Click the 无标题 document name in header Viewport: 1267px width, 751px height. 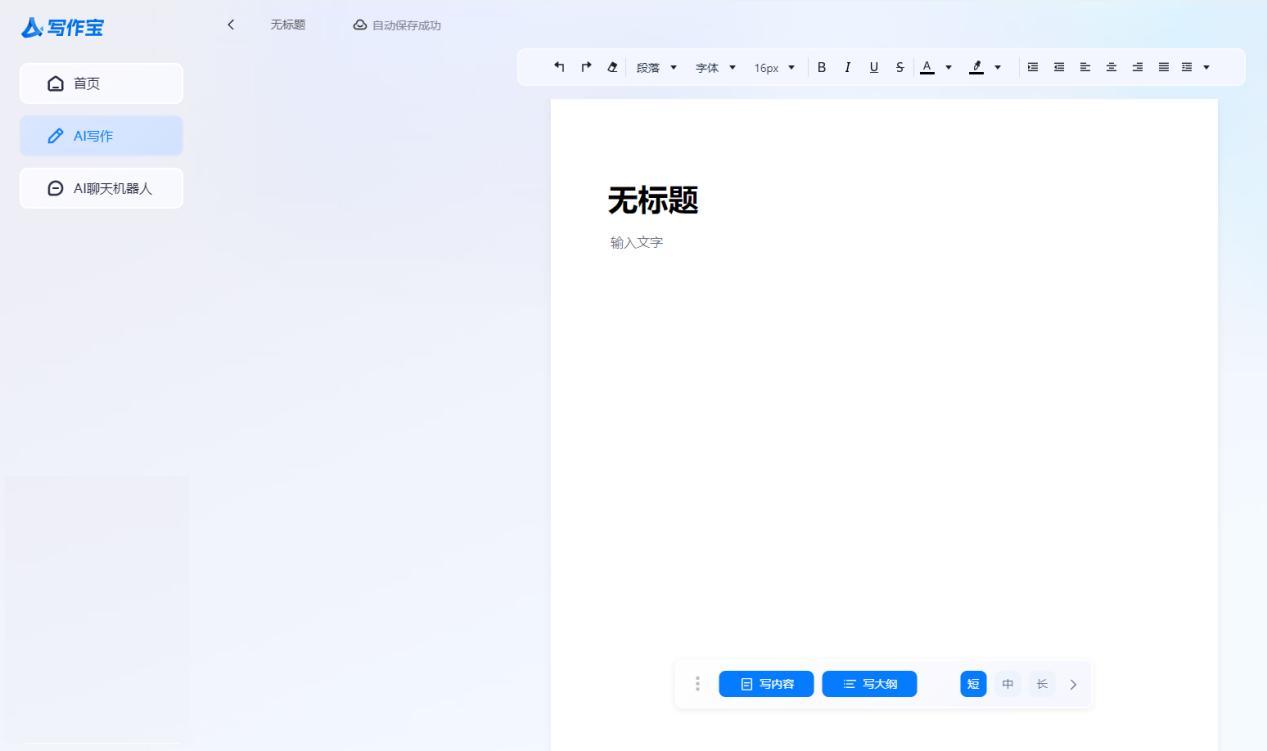pos(288,25)
